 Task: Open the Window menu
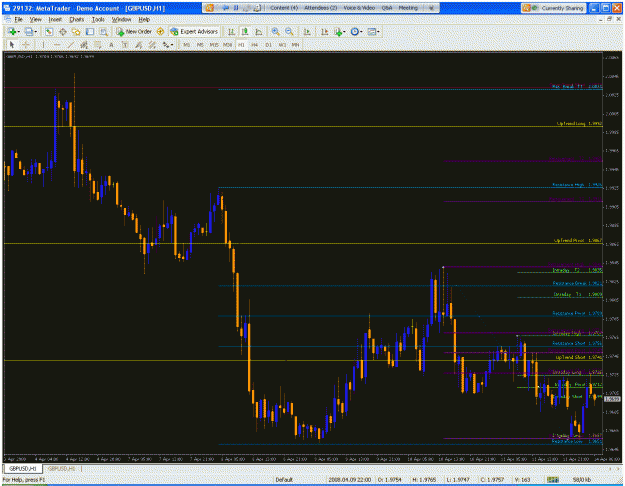click(121, 19)
